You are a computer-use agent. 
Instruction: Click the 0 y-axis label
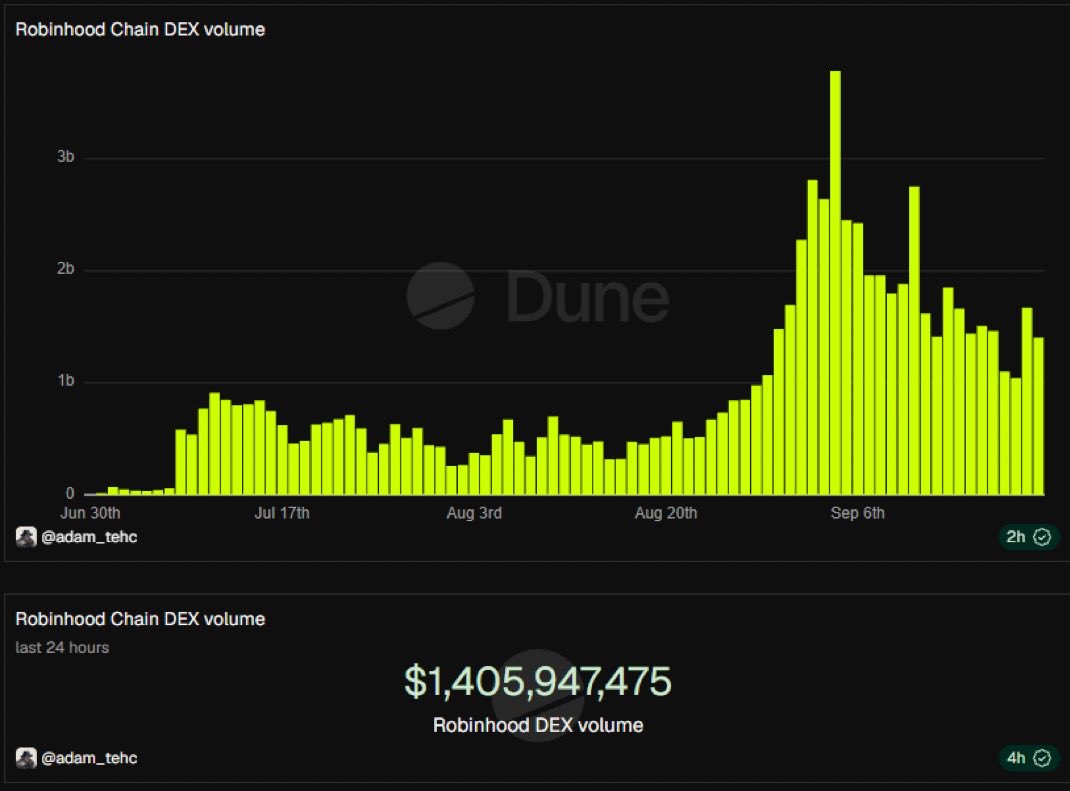click(70, 493)
